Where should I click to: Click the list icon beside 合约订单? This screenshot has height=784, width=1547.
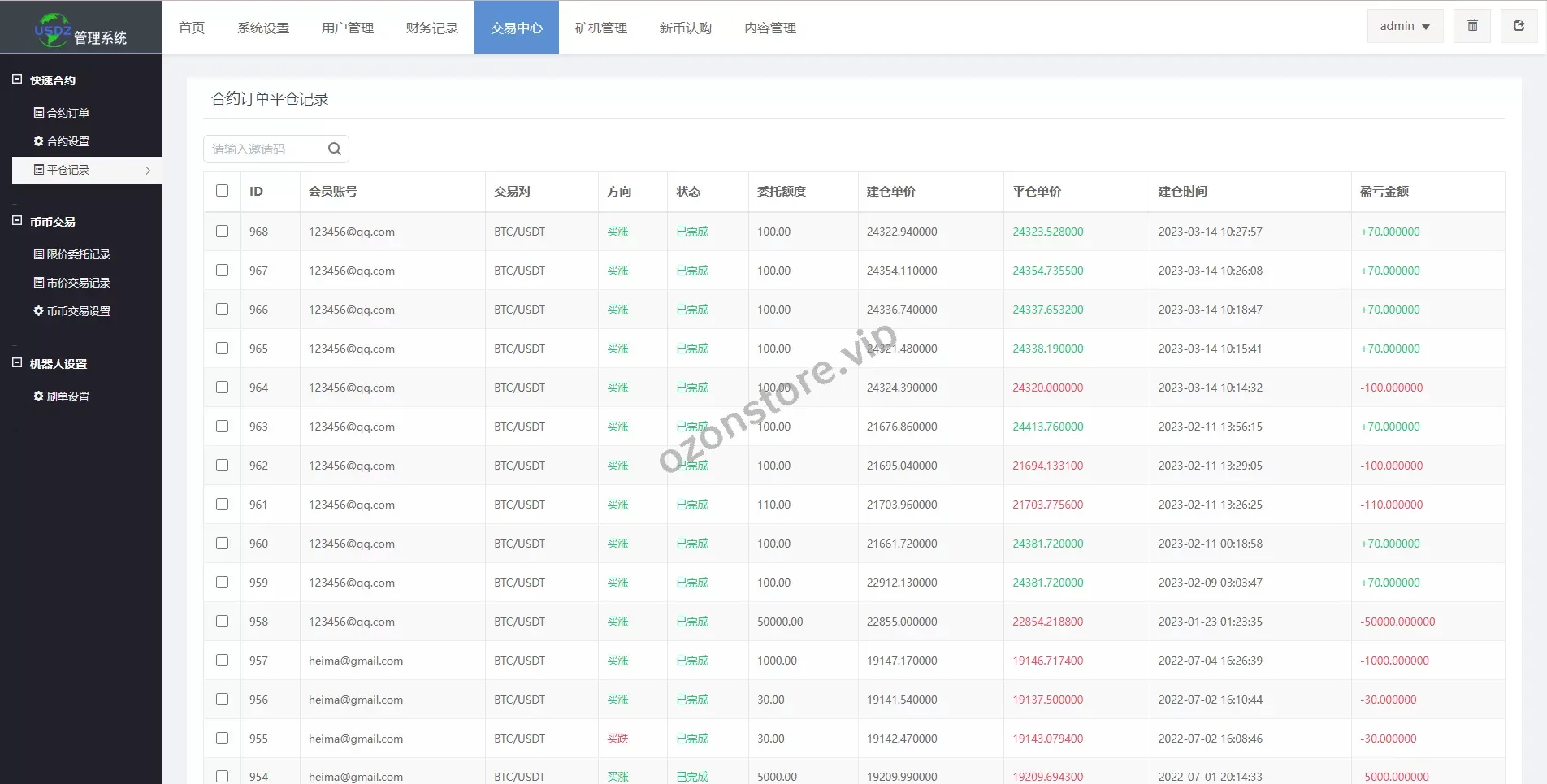pos(38,113)
